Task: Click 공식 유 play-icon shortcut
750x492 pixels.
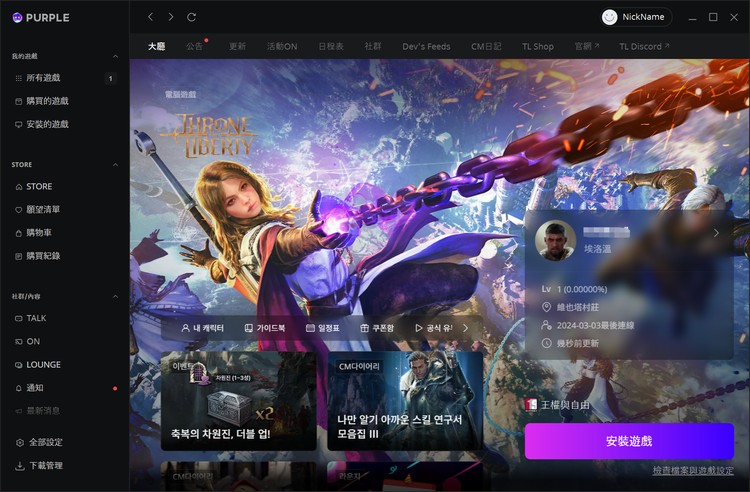Action: [433, 328]
